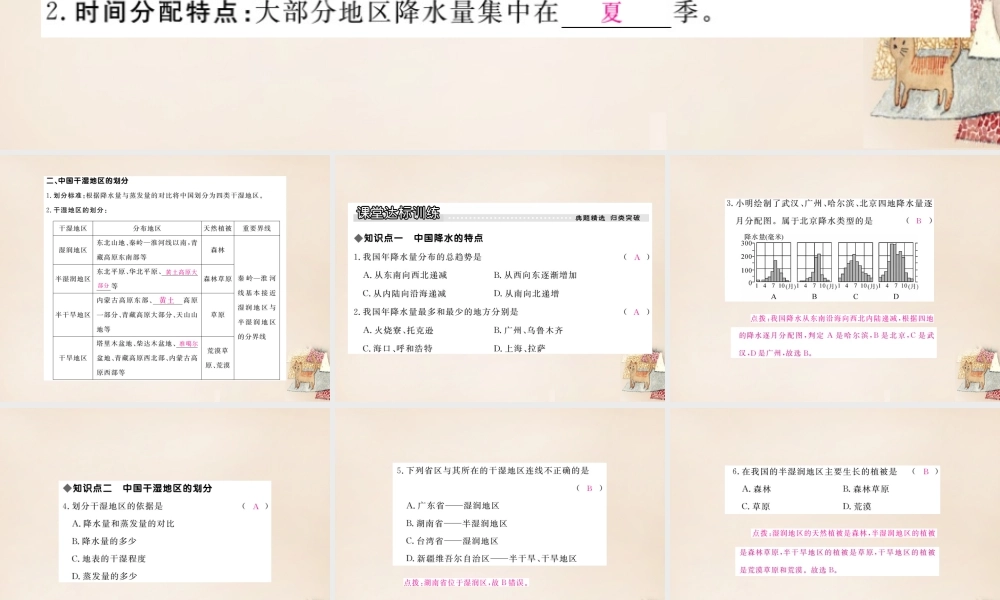This screenshot has height=600, width=1000.
Task: Click the 秦岭—淮河 boundary line cell
Action: point(256,307)
